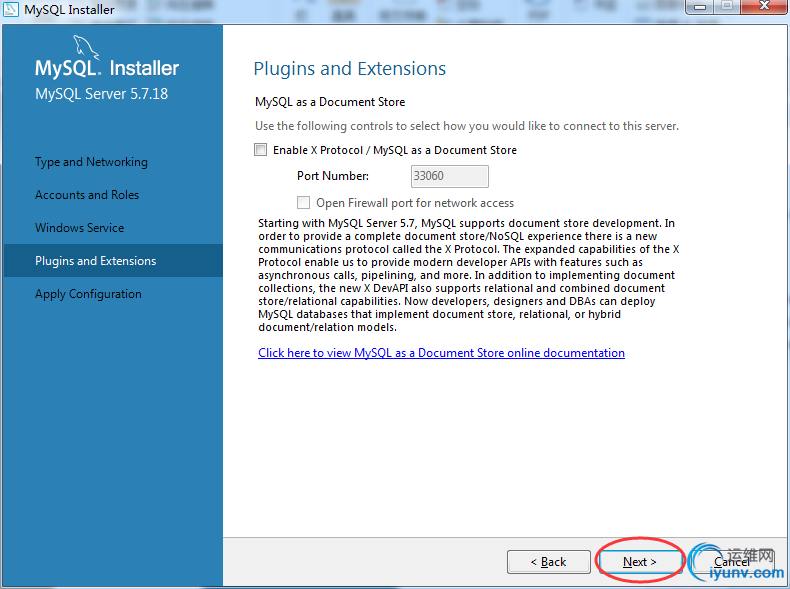Click the MySQL Installer title bar icon

click(11, 9)
